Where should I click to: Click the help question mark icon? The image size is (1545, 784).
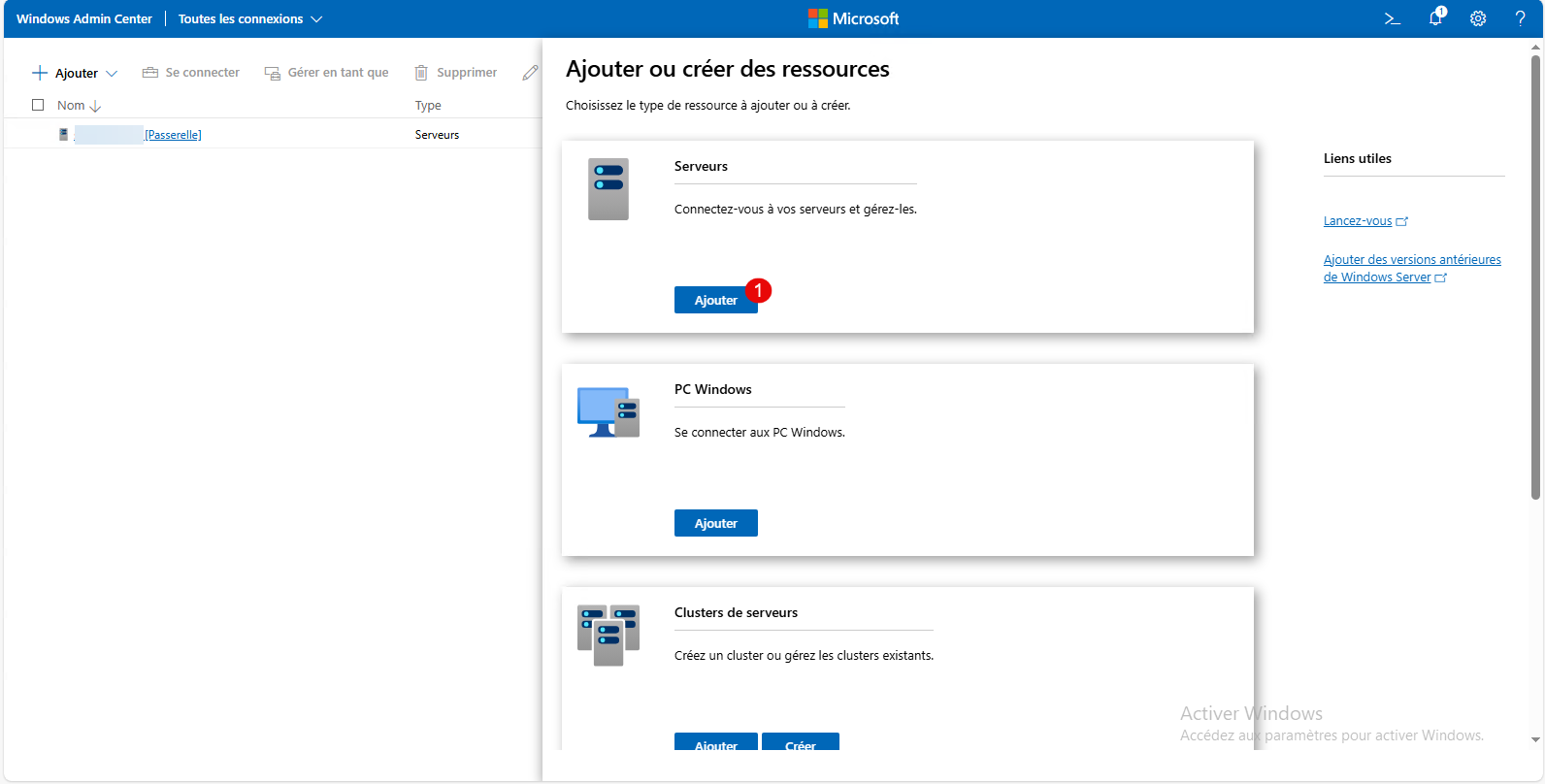pyautogui.click(x=1520, y=18)
